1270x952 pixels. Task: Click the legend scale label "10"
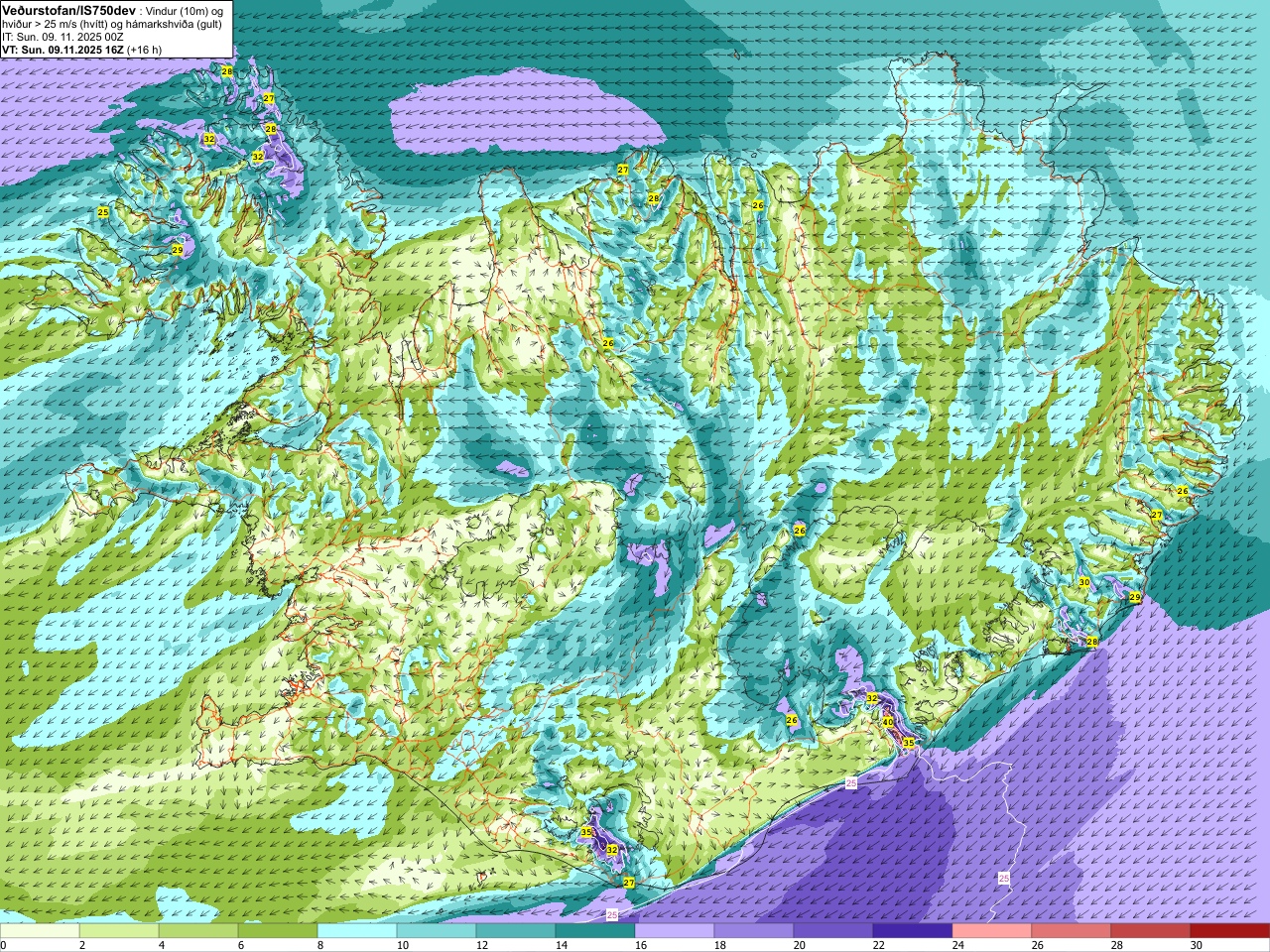pos(403,945)
